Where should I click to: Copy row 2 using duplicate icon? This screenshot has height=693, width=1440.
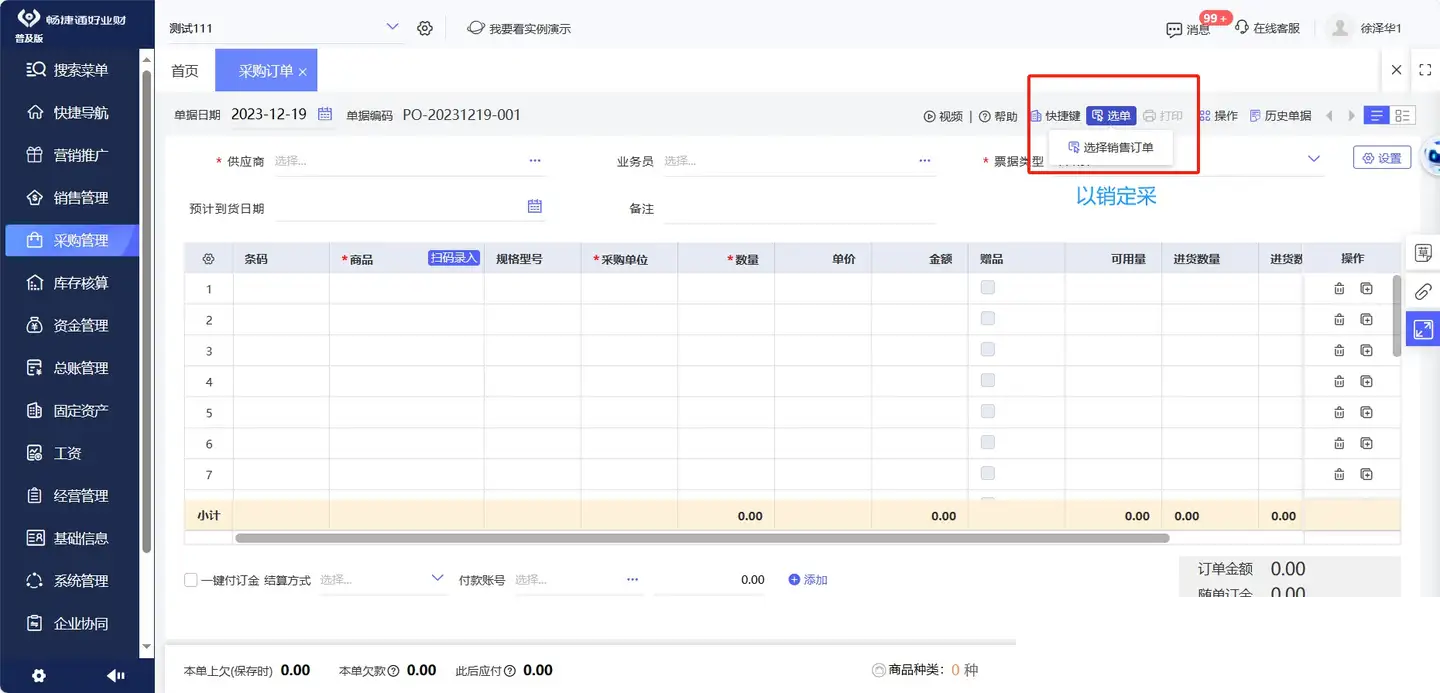pyautogui.click(x=1366, y=320)
